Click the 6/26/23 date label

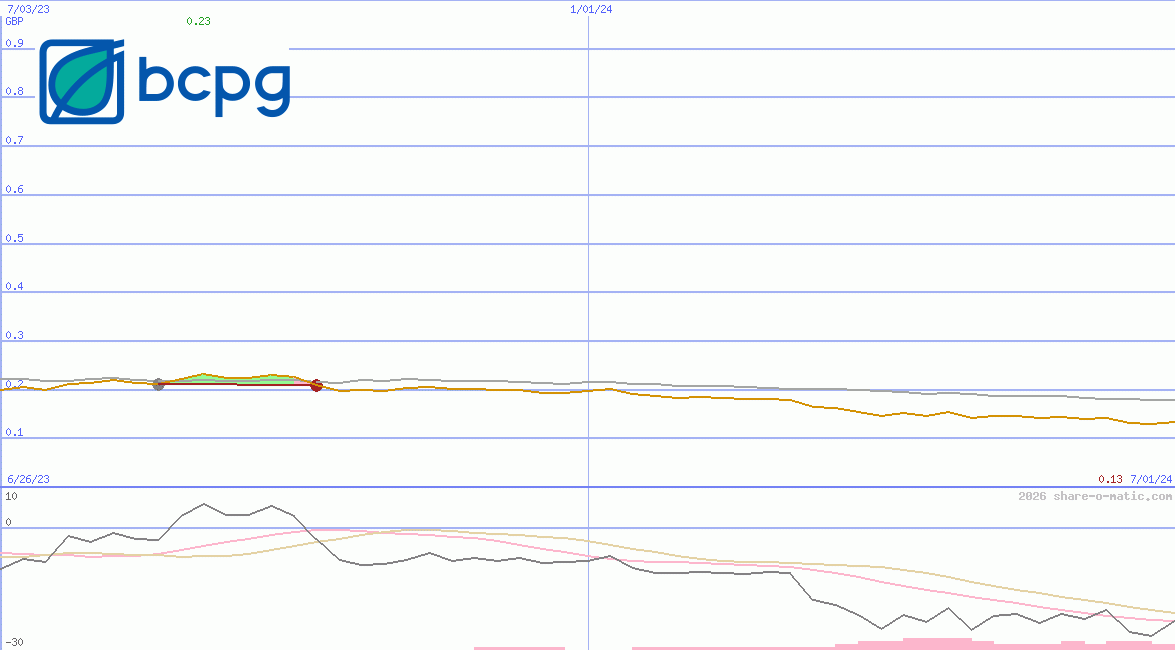point(28,479)
